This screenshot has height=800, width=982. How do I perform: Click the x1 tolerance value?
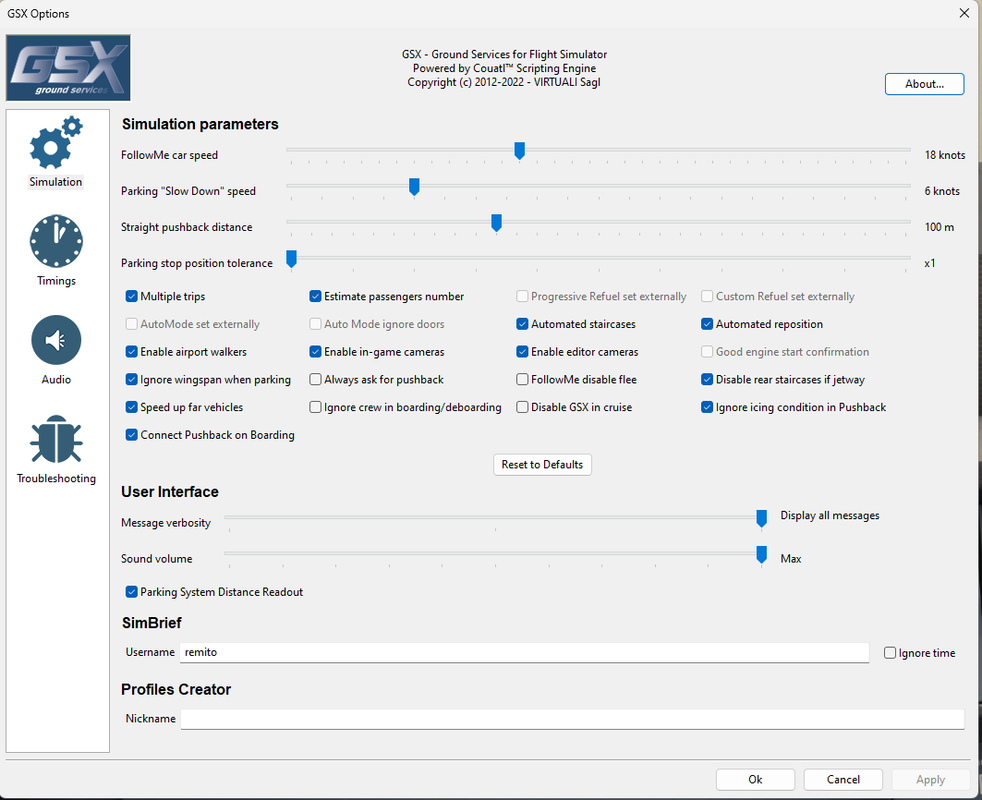click(x=929, y=263)
